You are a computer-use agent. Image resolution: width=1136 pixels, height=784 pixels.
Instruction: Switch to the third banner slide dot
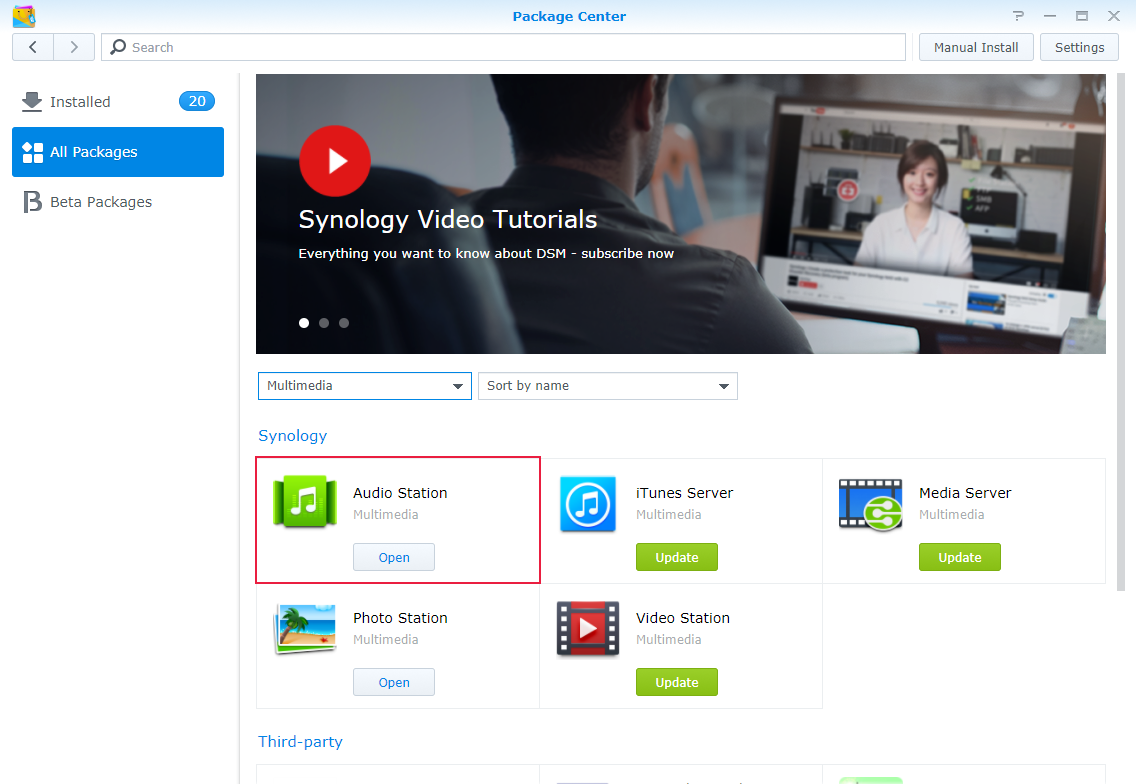(344, 323)
